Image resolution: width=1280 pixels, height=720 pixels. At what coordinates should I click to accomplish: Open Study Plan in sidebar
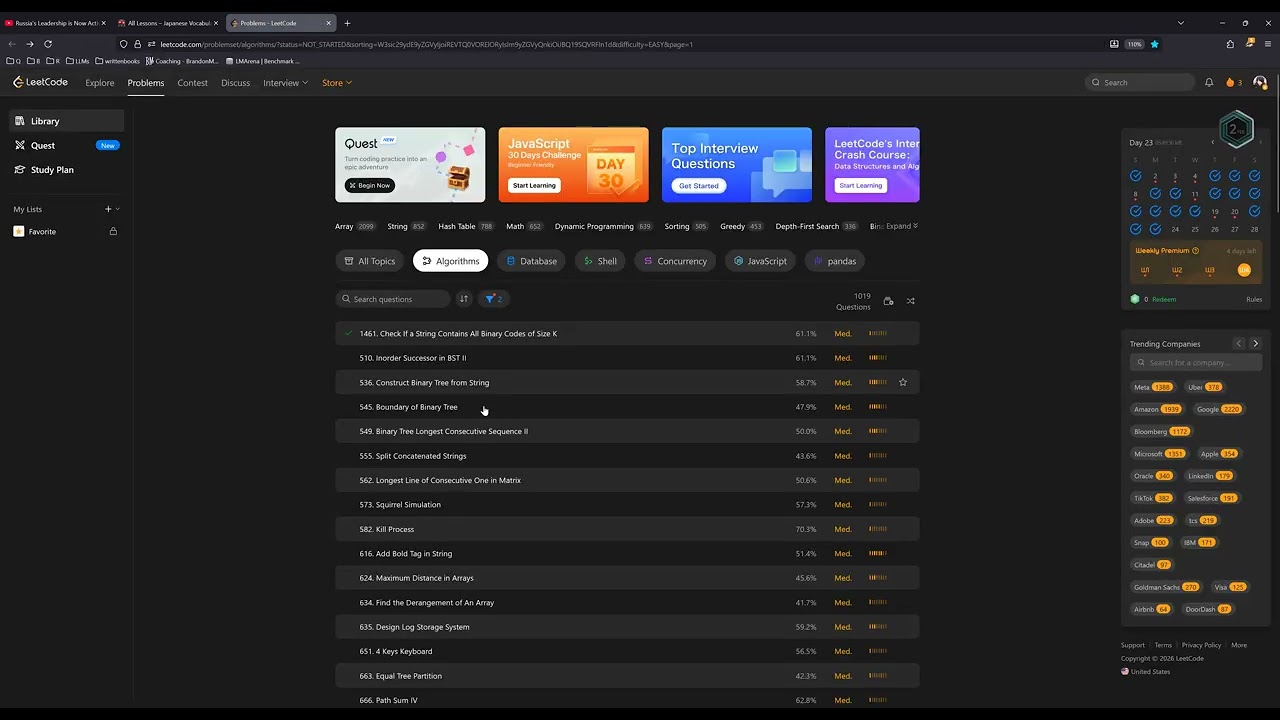coord(67,170)
